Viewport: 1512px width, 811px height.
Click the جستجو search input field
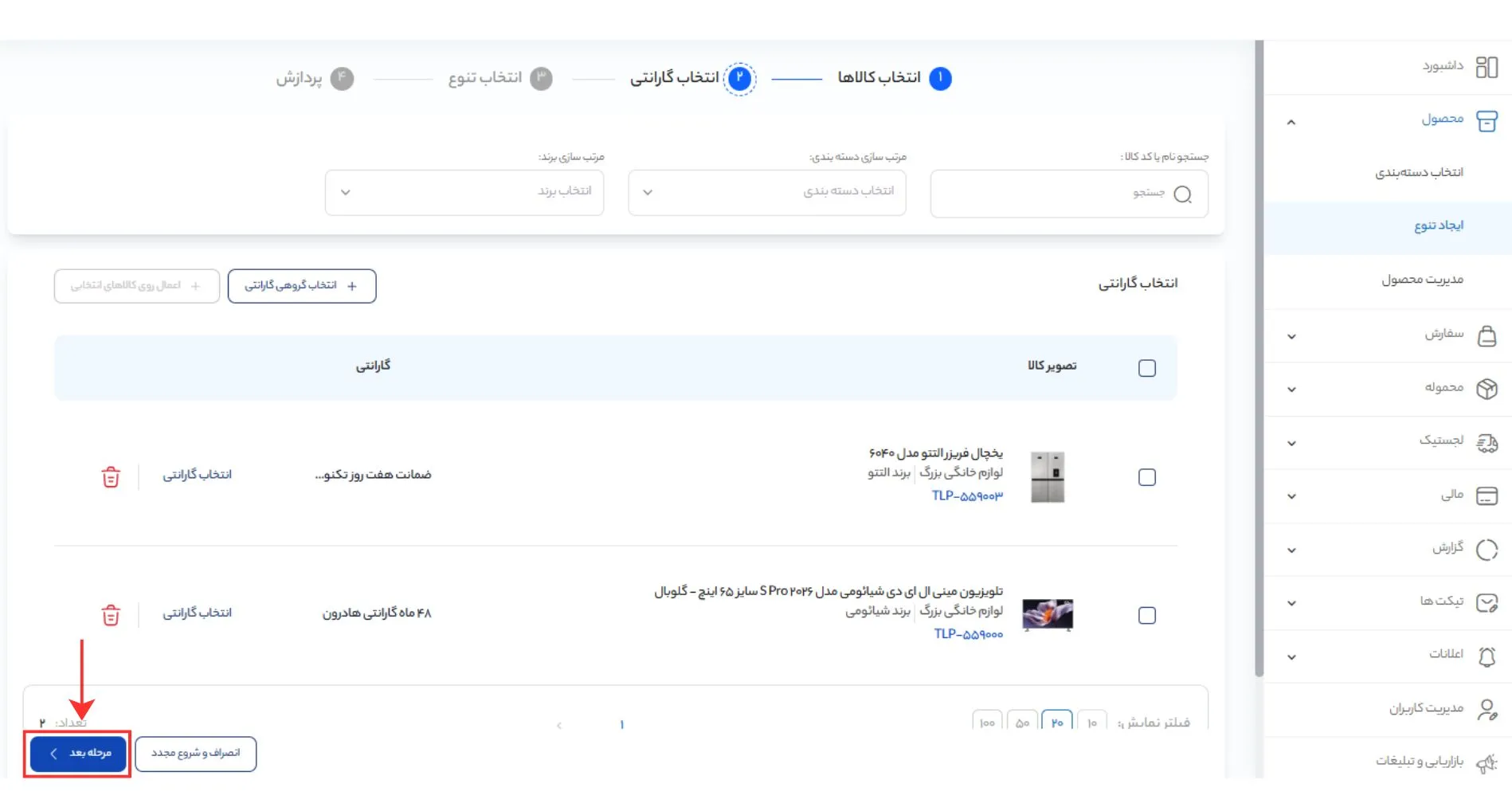point(1069,194)
